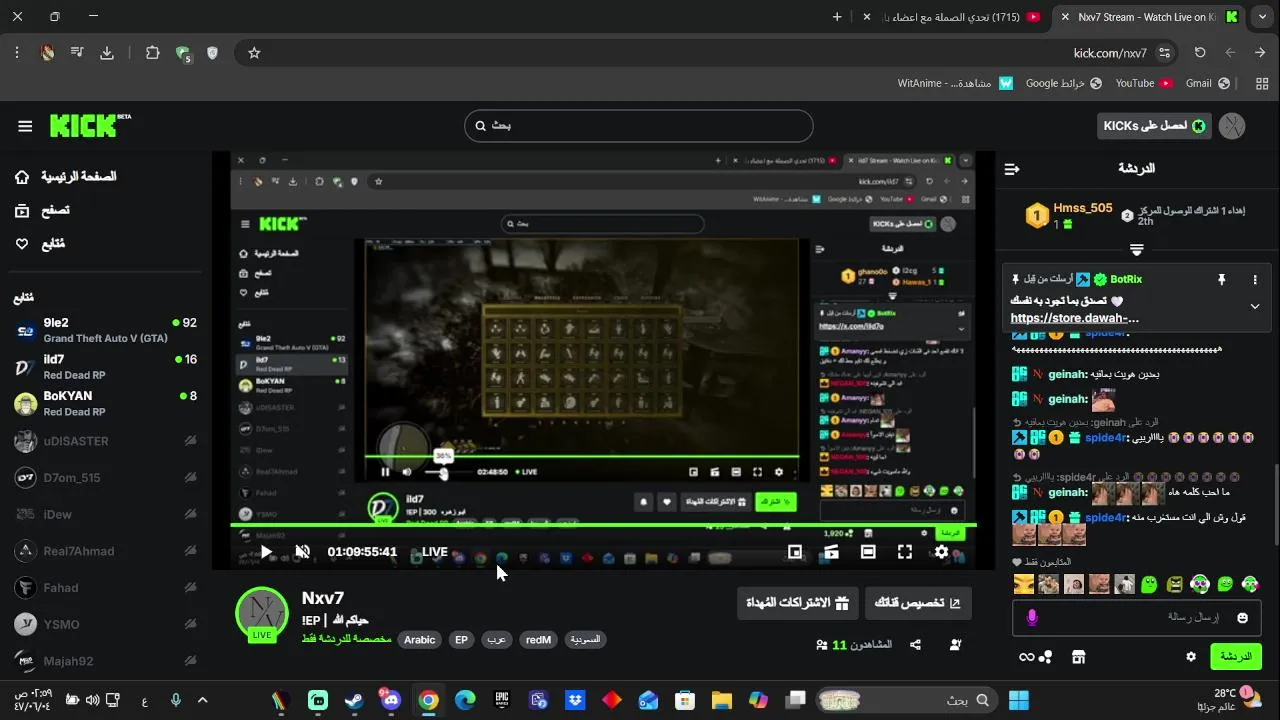The height and width of the screenshot is (720, 1280).
Task: Open offline channel YSMO
Action: pyautogui.click(x=105, y=624)
